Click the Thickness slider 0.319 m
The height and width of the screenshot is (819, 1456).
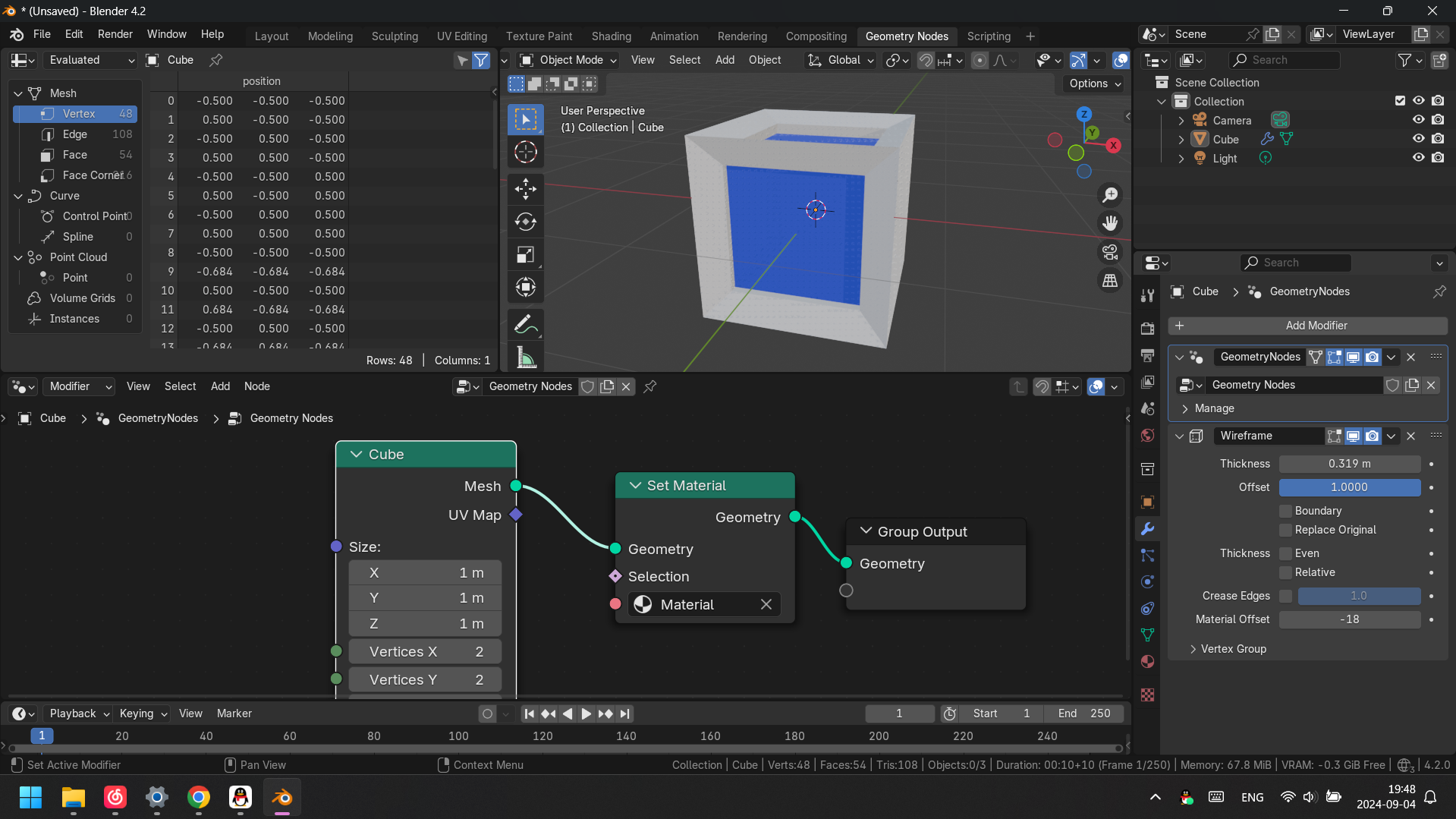pos(1349,464)
